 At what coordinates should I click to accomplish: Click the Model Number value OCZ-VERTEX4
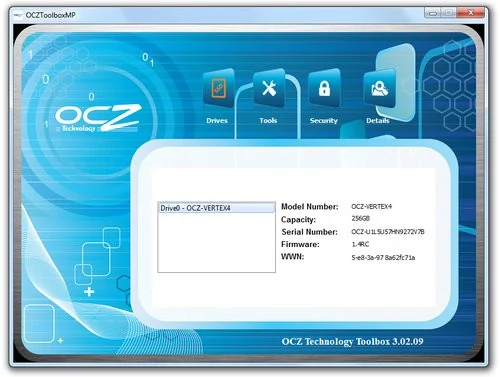[x=372, y=206]
